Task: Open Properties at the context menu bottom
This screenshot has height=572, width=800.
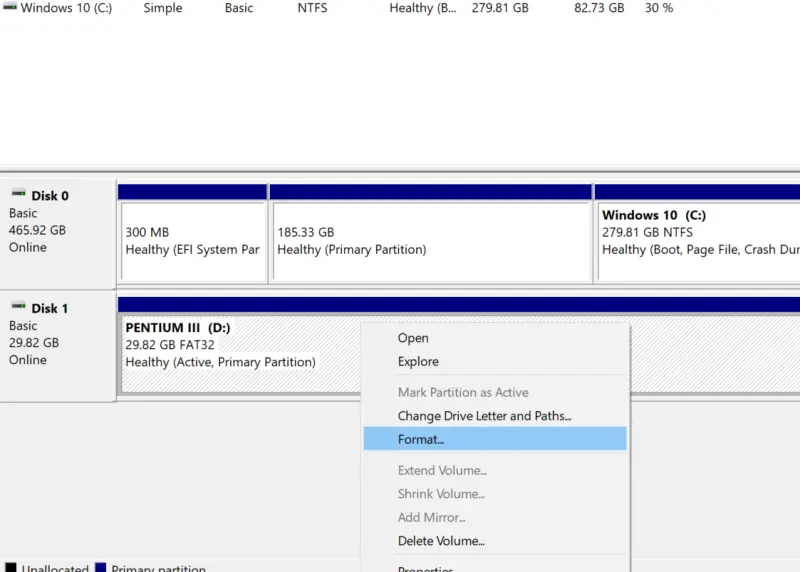Action: pos(495,566)
